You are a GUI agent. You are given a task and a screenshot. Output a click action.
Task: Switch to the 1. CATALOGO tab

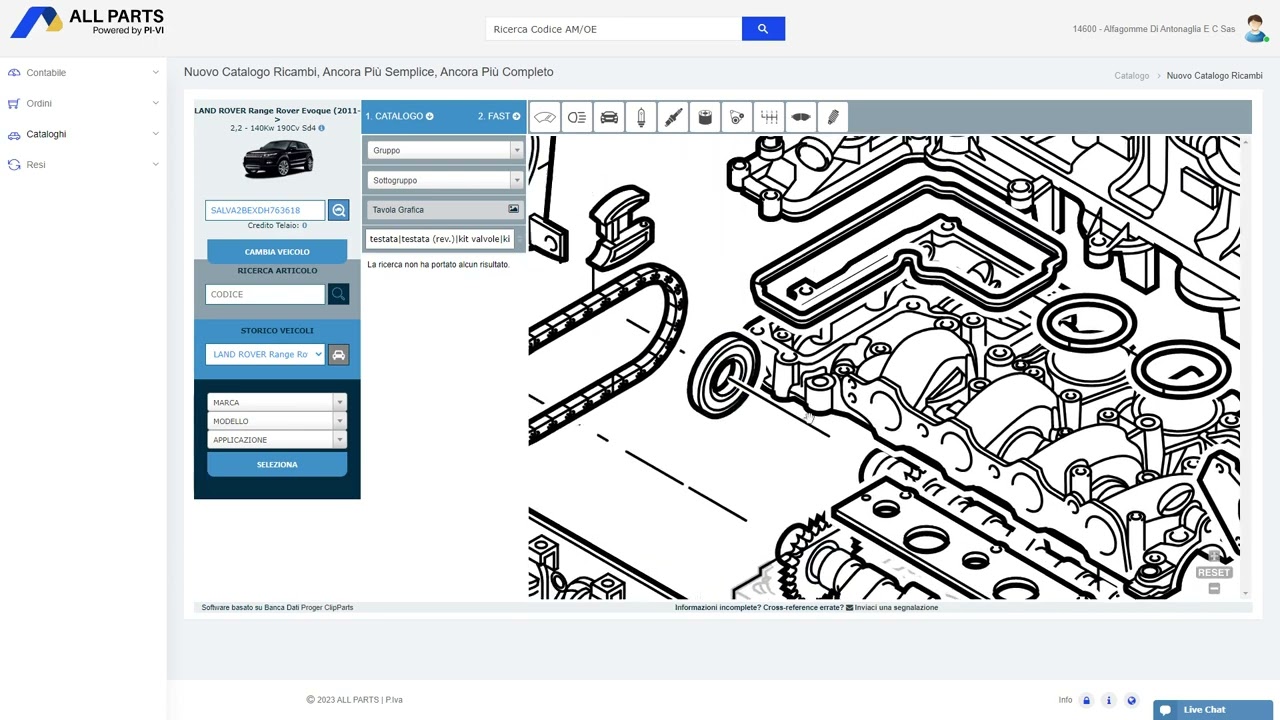(399, 116)
